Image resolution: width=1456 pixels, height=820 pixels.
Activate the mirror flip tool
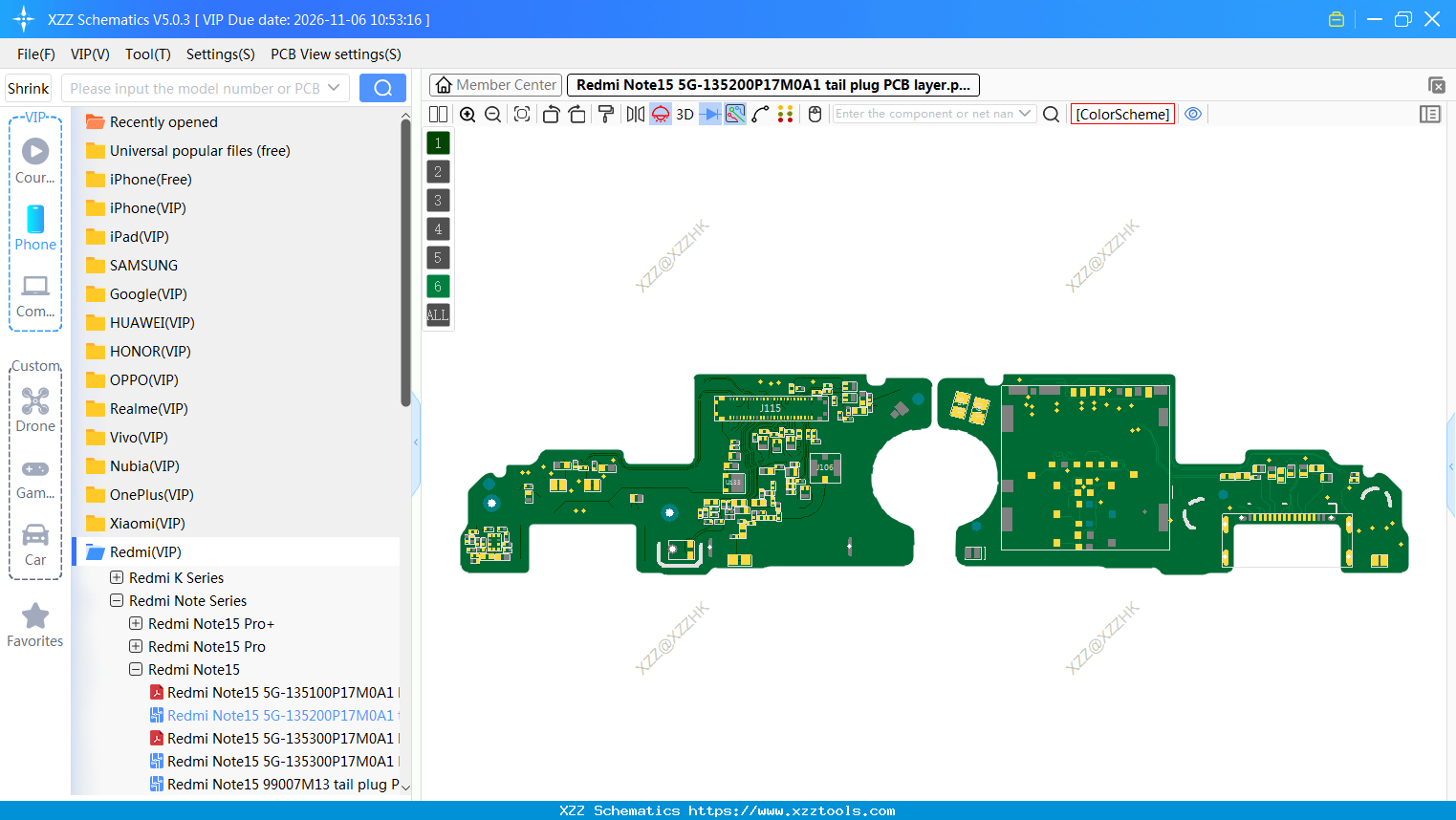point(635,114)
